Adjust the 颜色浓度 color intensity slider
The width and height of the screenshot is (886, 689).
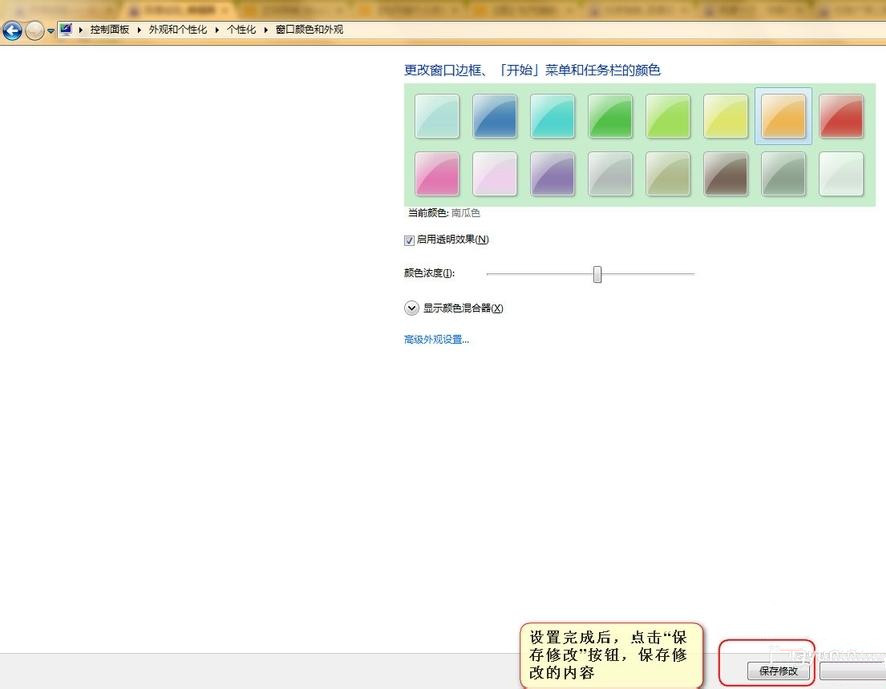coord(597,273)
